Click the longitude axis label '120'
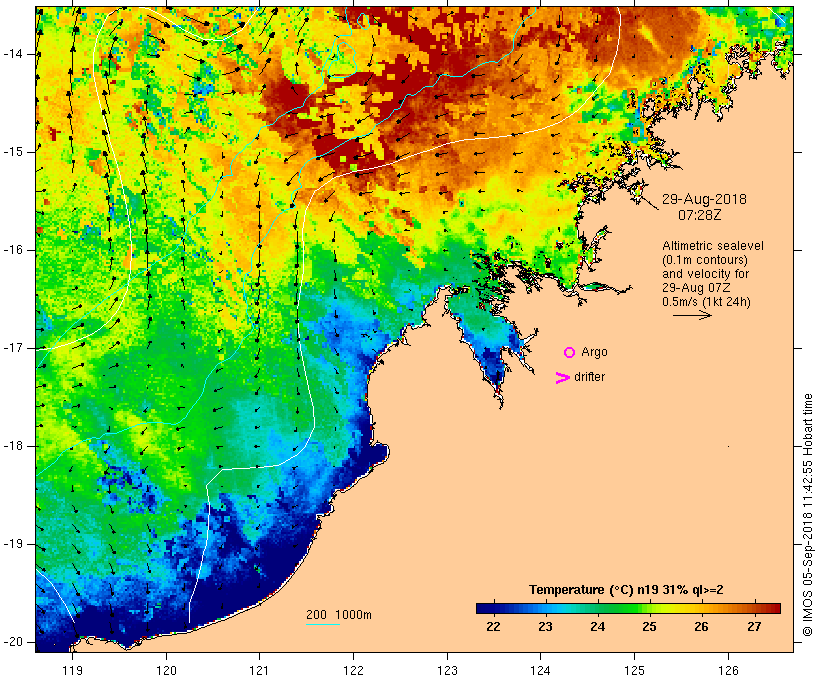This screenshot has height=680, width=820. tap(166, 670)
